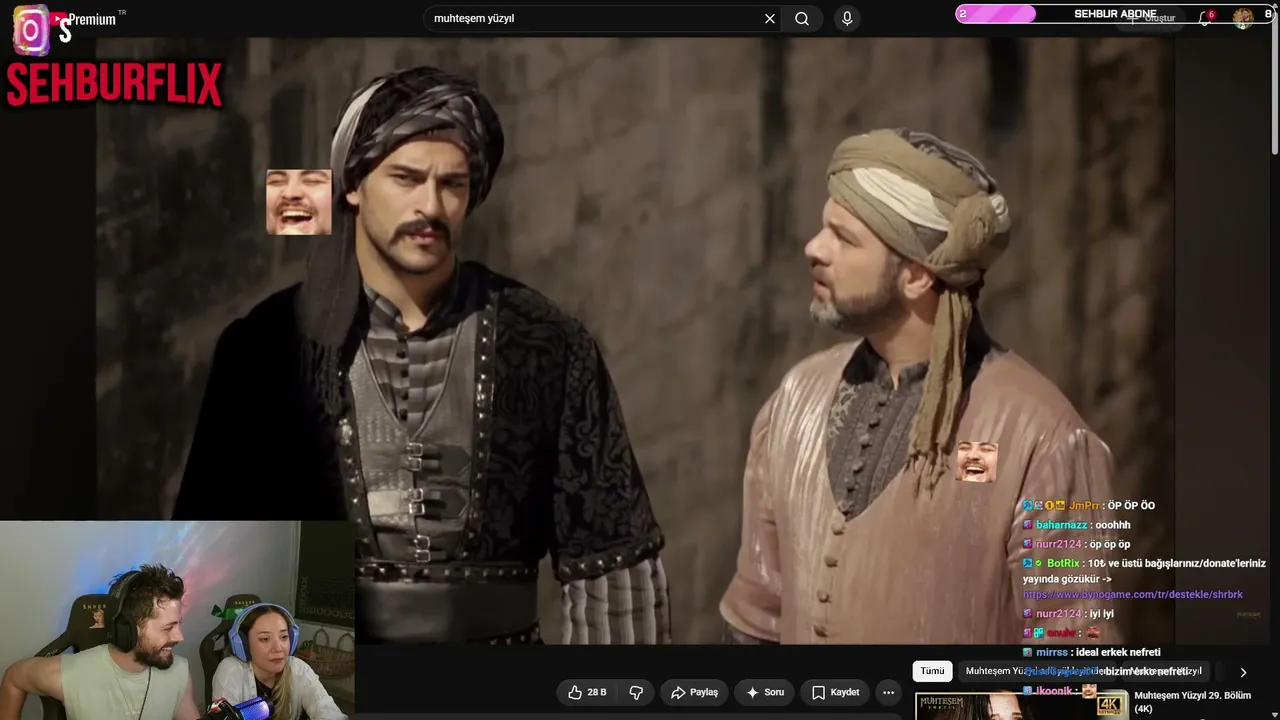
Task: Save the video with Kaydet button
Action: (x=835, y=692)
